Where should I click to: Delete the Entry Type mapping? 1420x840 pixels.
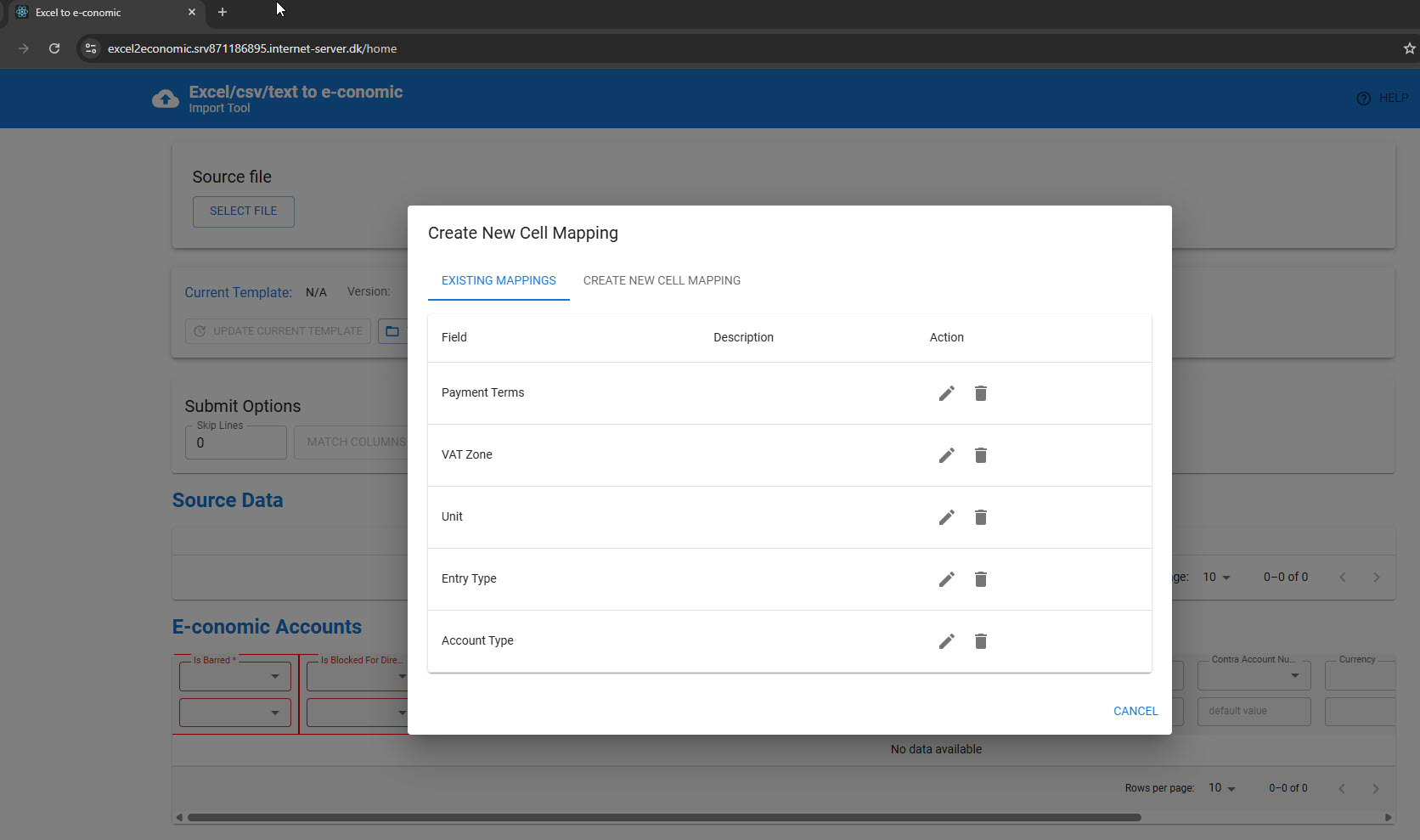[x=981, y=579]
